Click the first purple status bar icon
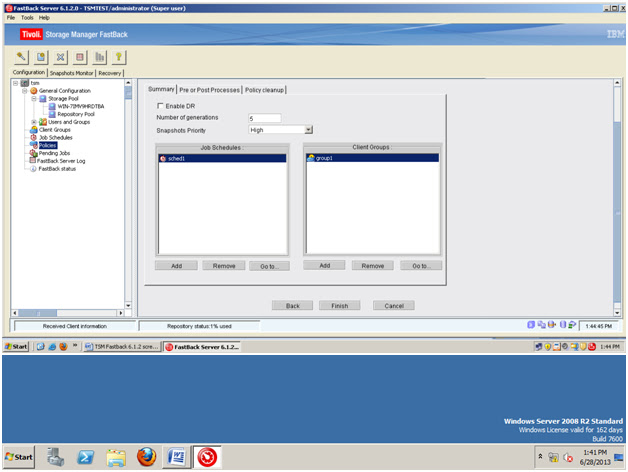 coord(531,325)
